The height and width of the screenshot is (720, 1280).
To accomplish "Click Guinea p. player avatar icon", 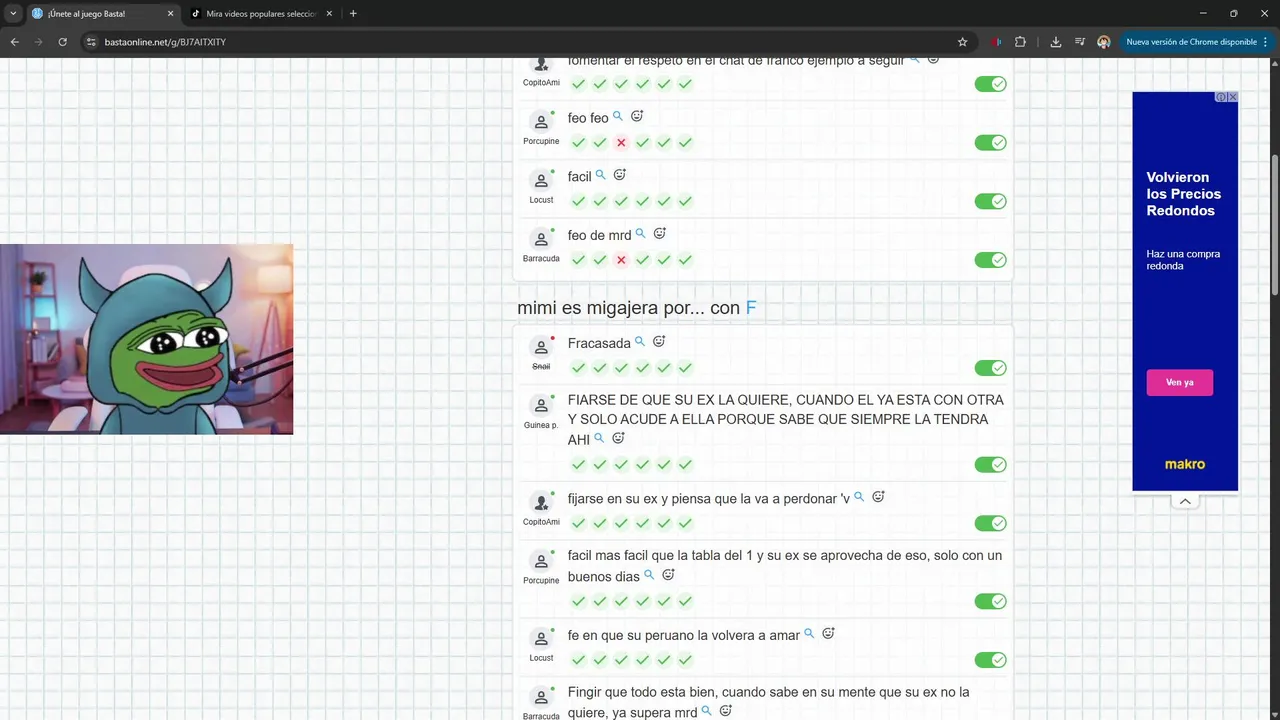I will (x=541, y=405).
